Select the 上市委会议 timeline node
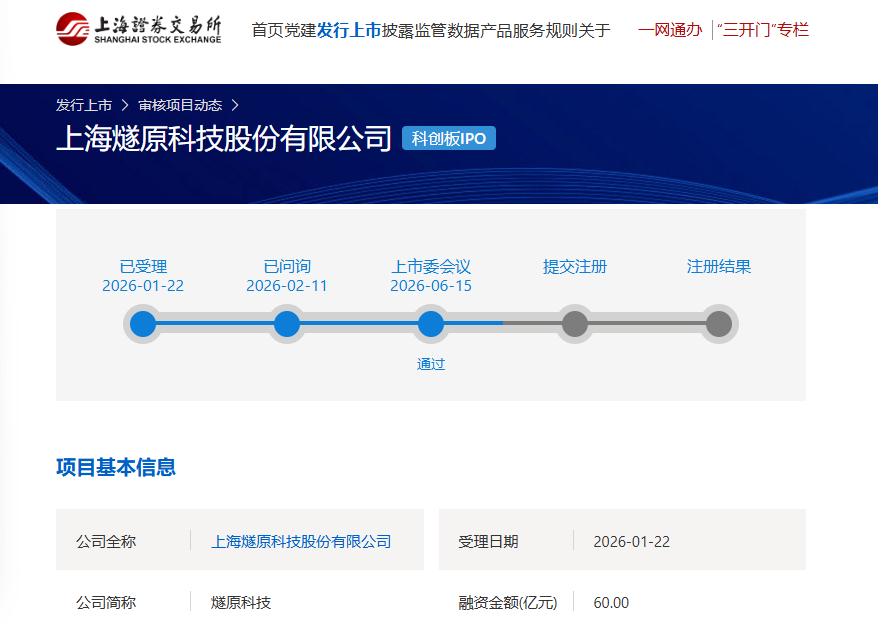Viewport: 878px width, 628px height. click(x=431, y=324)
